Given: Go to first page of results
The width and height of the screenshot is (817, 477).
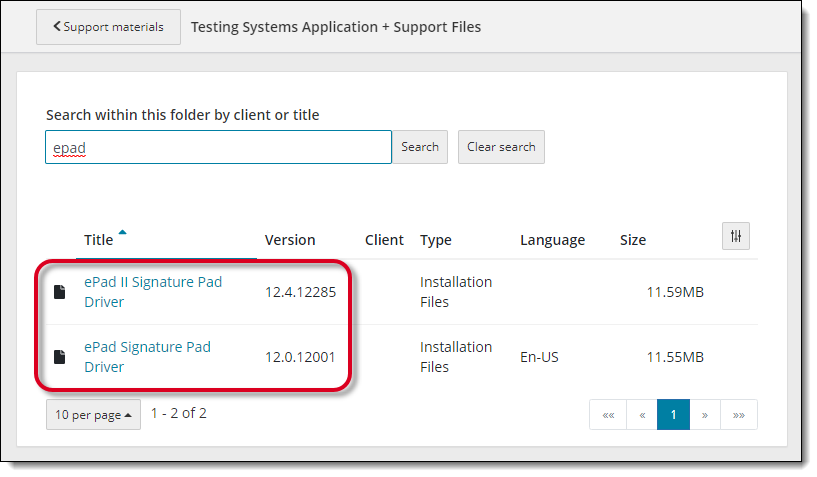Looking at the screenshot, I should coord(608,415).
